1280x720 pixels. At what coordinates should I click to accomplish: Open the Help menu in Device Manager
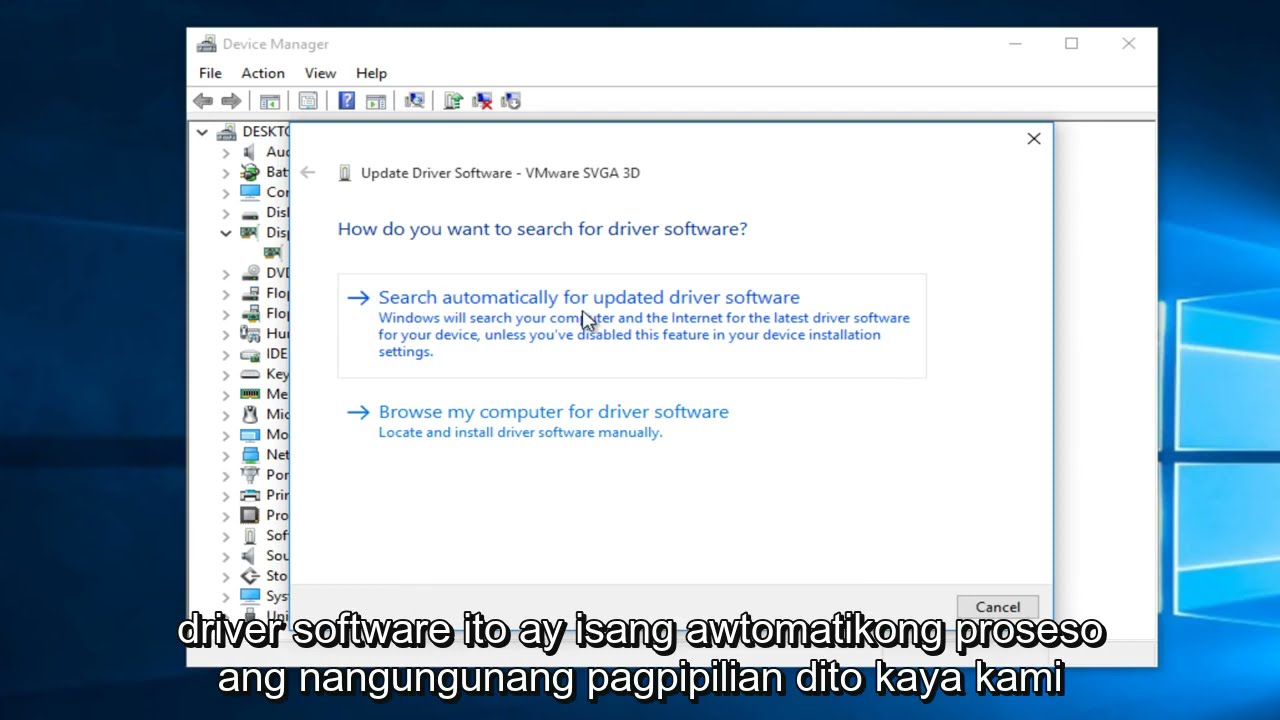(371, 73)
